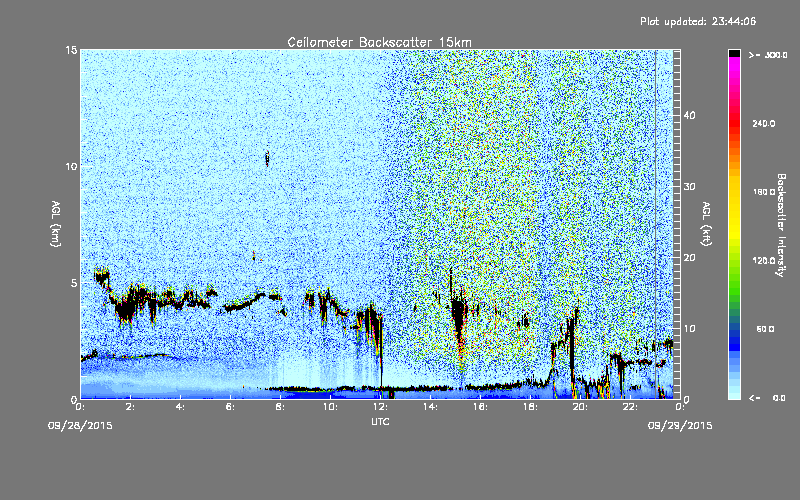Select the end date '09/29/2015'
Image resolution: width=800 pixels, height=500 pixels.
(680, 425)
